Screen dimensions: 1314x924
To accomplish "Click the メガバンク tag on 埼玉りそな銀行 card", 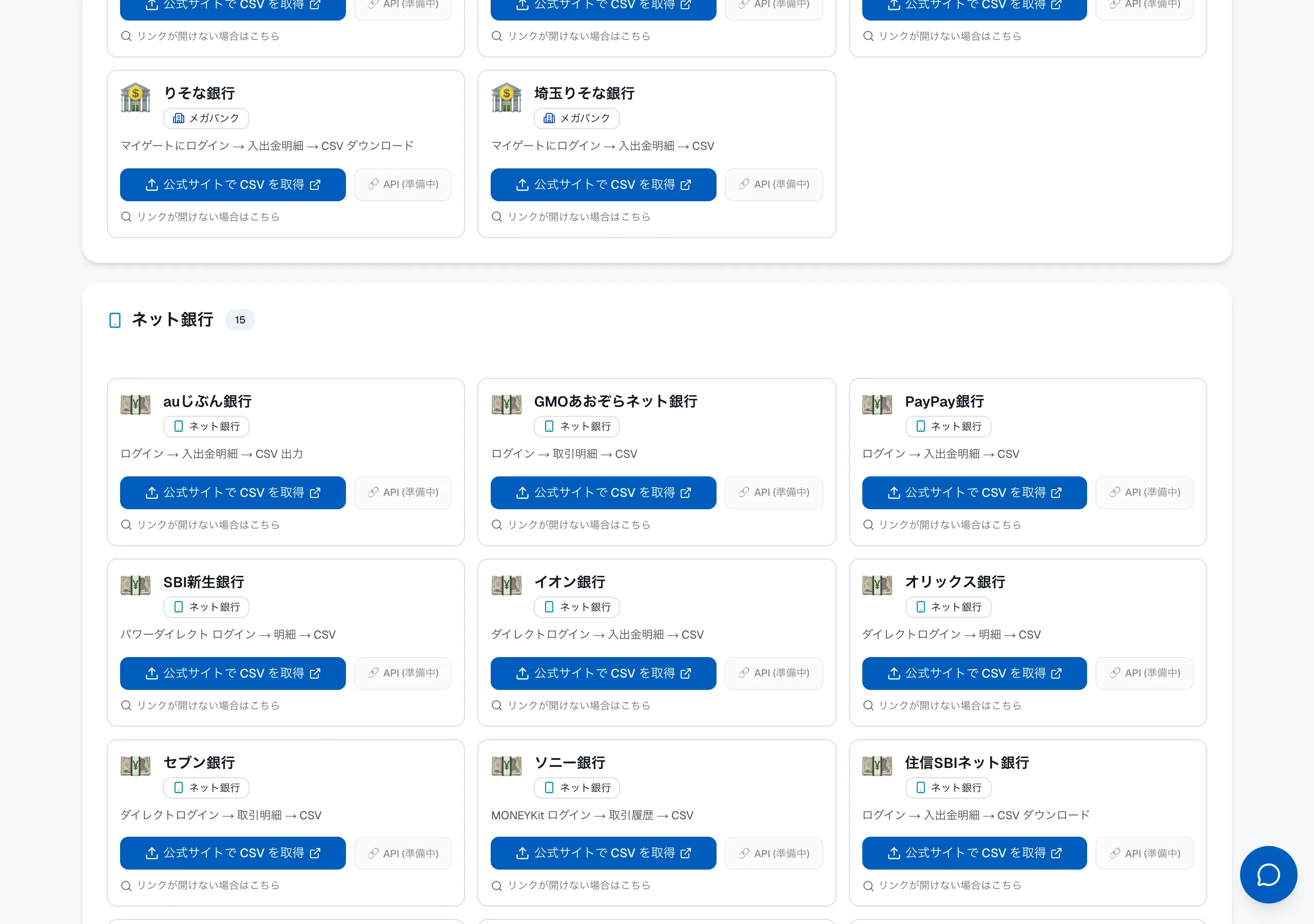I will 577,119.
